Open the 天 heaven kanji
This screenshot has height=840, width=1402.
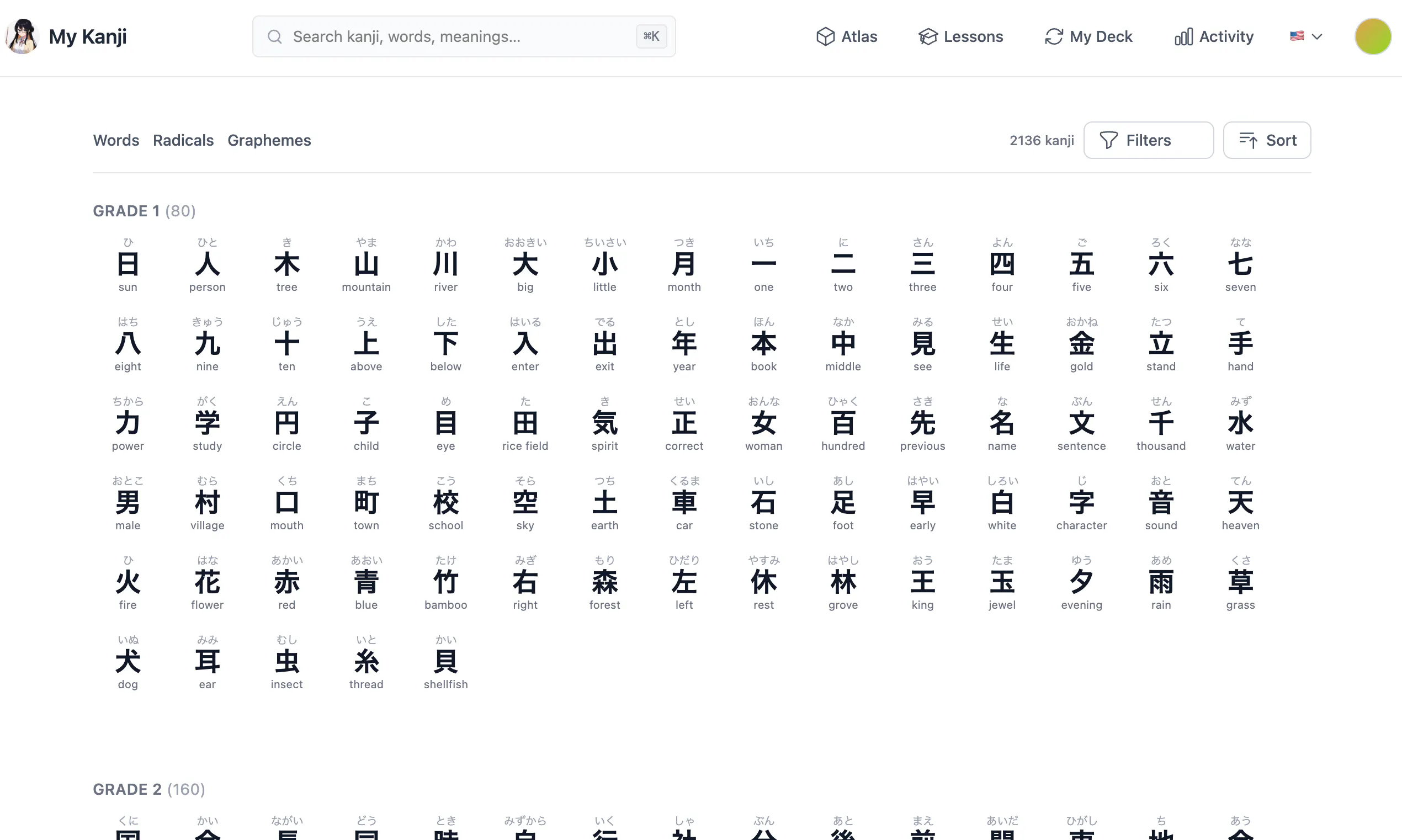(x=1241, y=503)
